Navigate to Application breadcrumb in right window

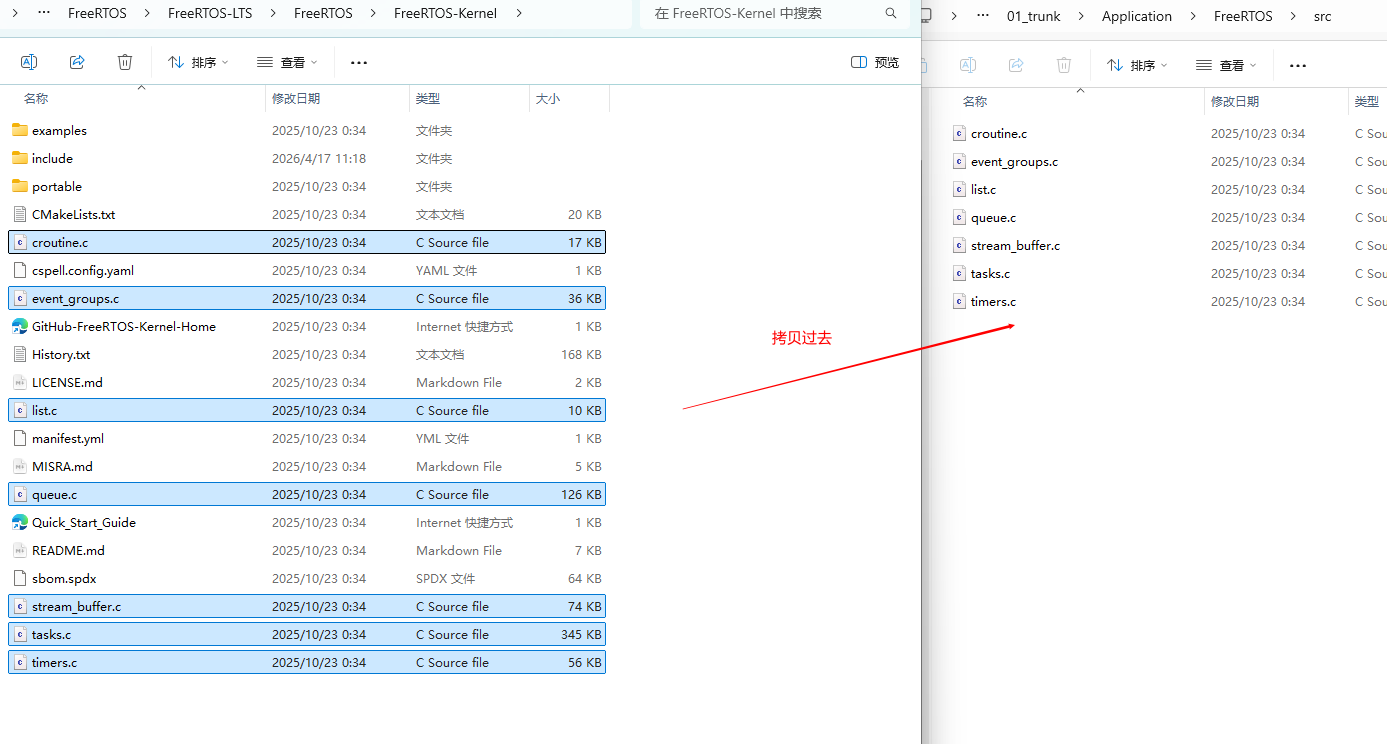click(1137, 16)
